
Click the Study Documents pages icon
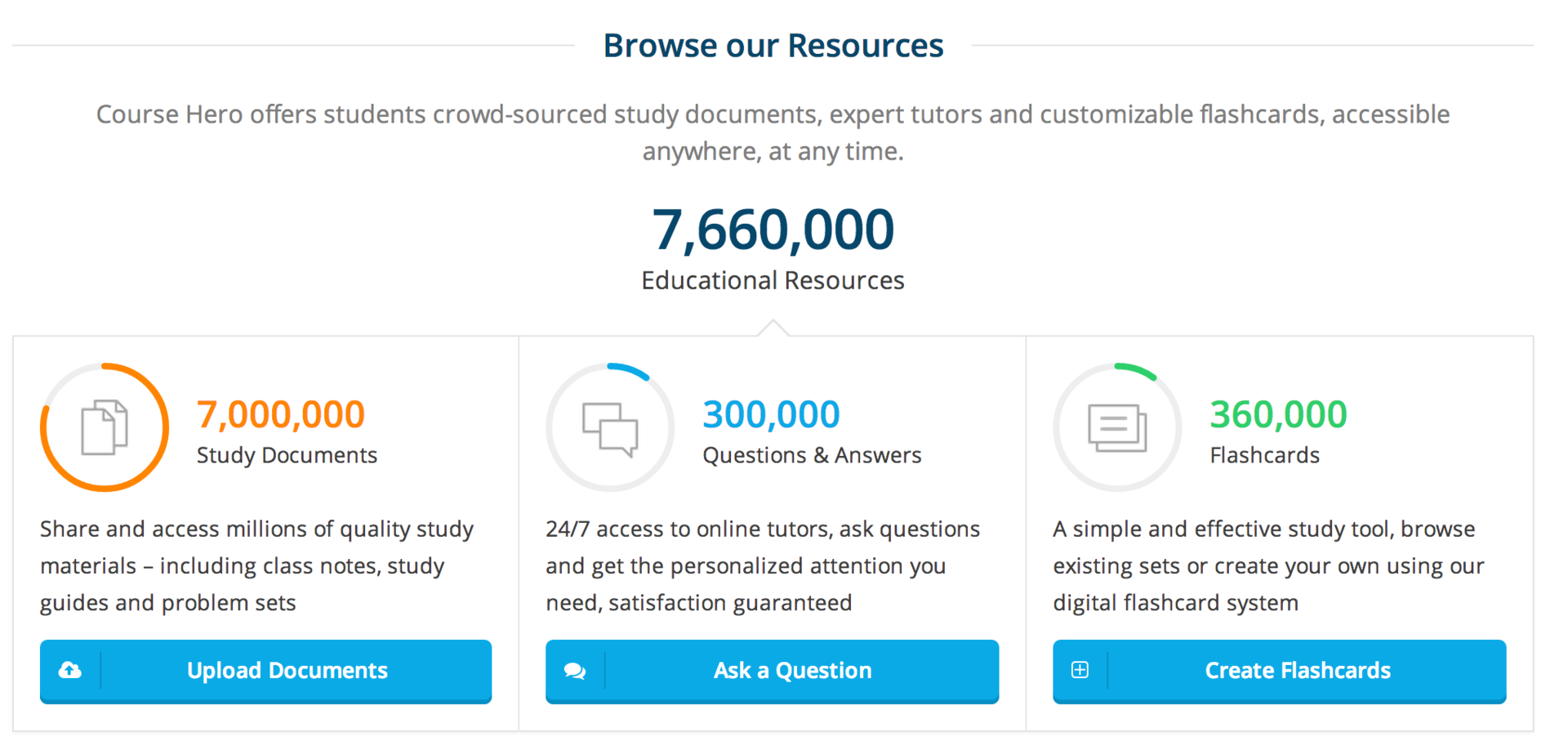(105, 427)
